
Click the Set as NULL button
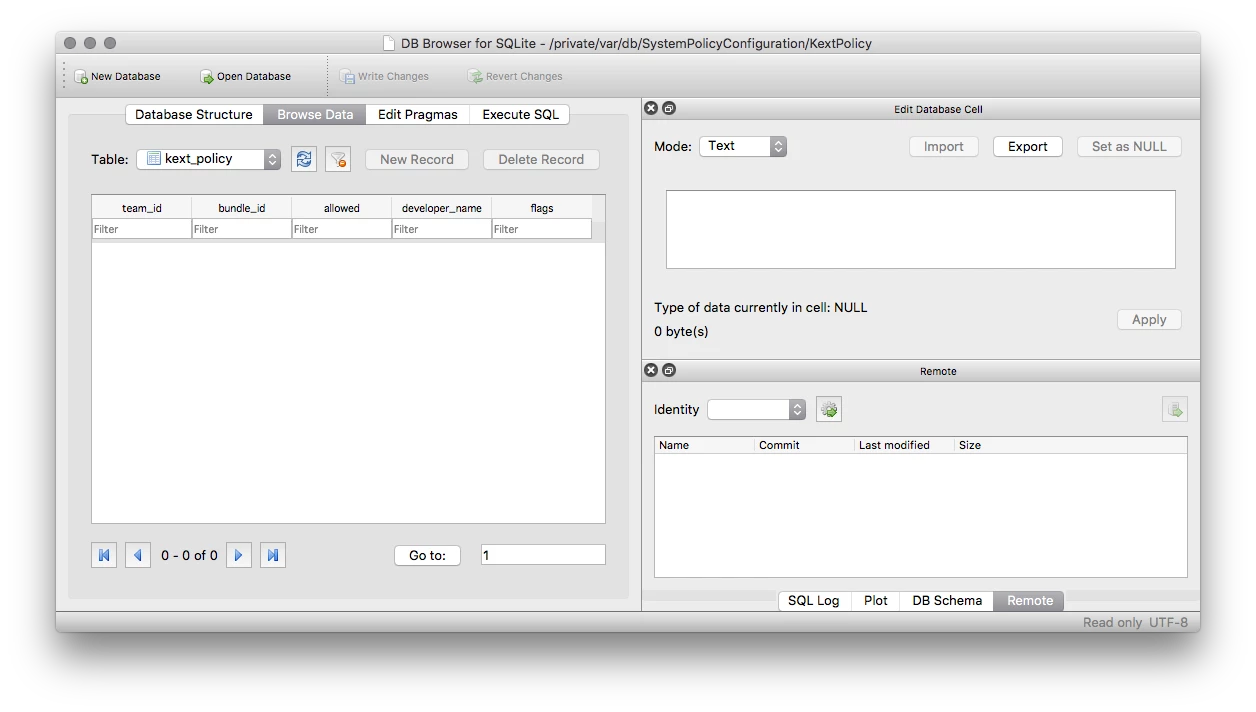click(1129, 146)
